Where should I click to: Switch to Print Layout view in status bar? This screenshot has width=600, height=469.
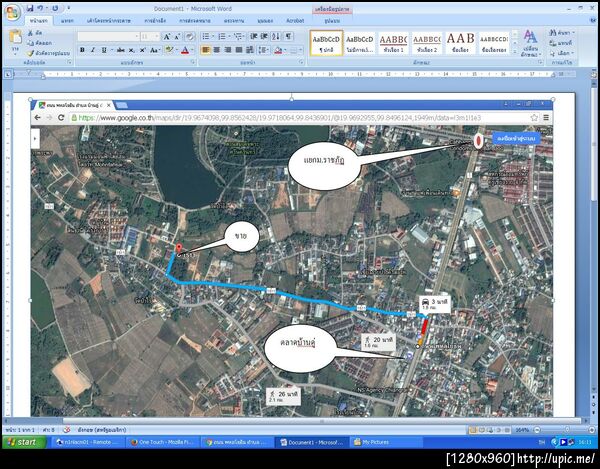473,430
